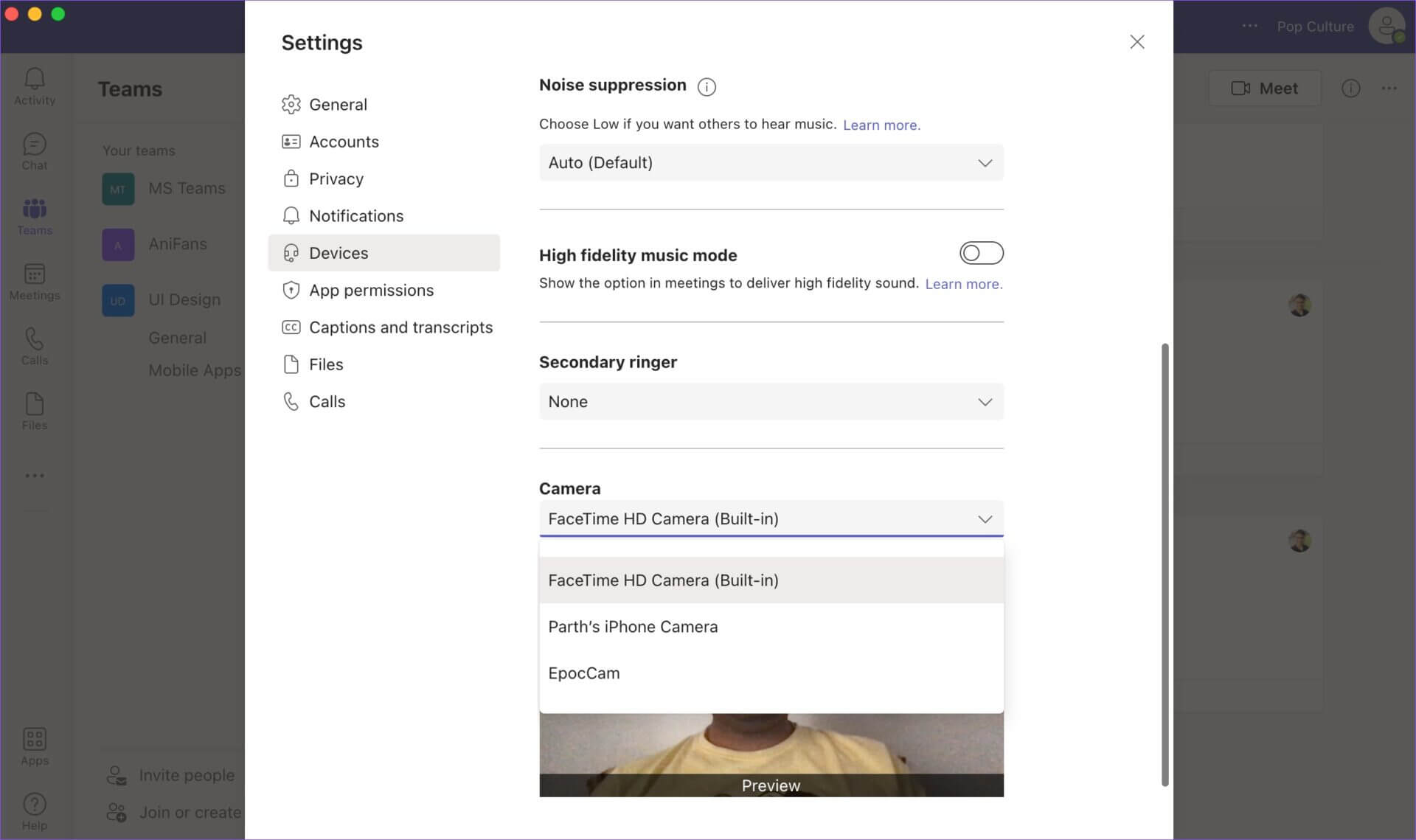Image resolution: width=1416 pixels, height=840 pixels.
Task: Open Notifications settings section
Action: click(x=383, y=216)
